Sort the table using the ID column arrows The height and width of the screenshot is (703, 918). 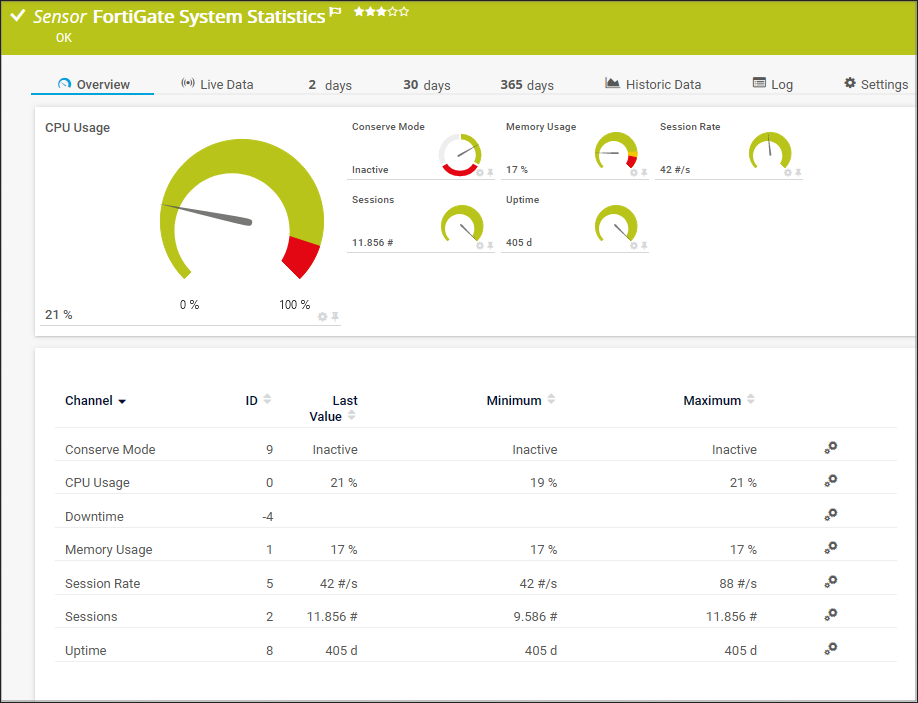click(267, 400)
